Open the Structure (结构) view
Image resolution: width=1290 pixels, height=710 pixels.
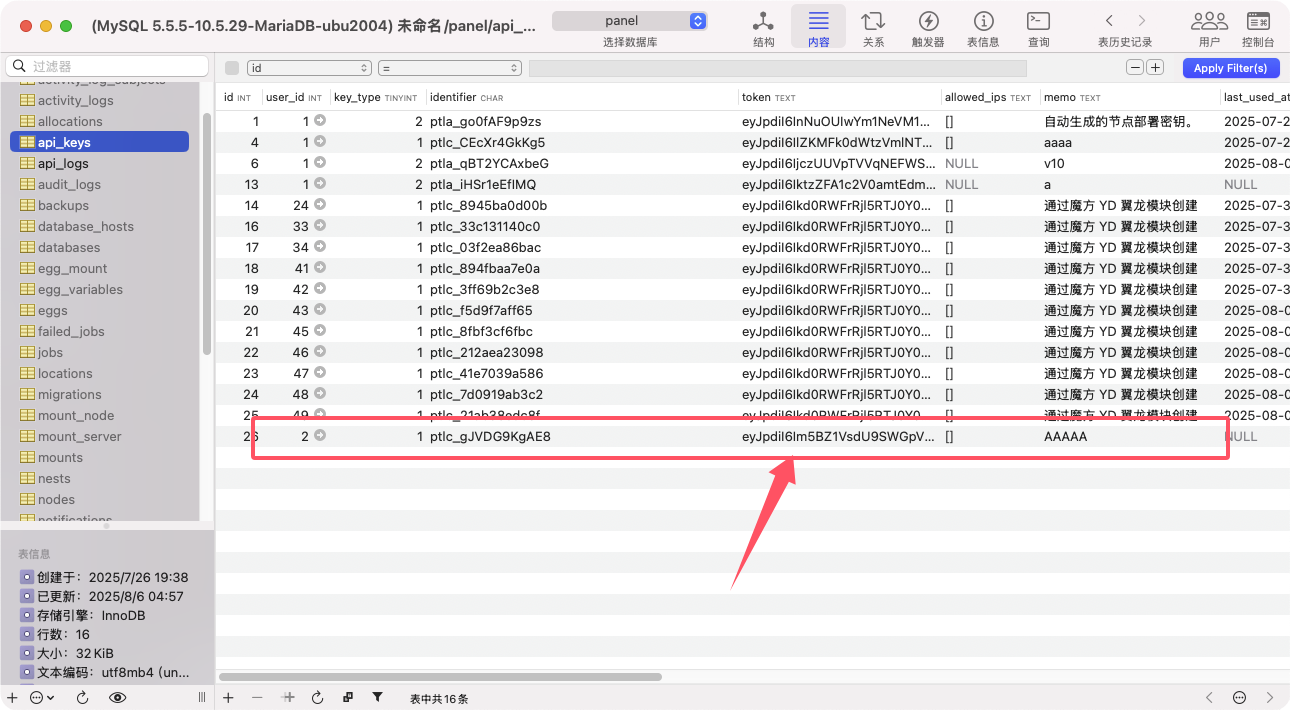(x=763, y=27)
